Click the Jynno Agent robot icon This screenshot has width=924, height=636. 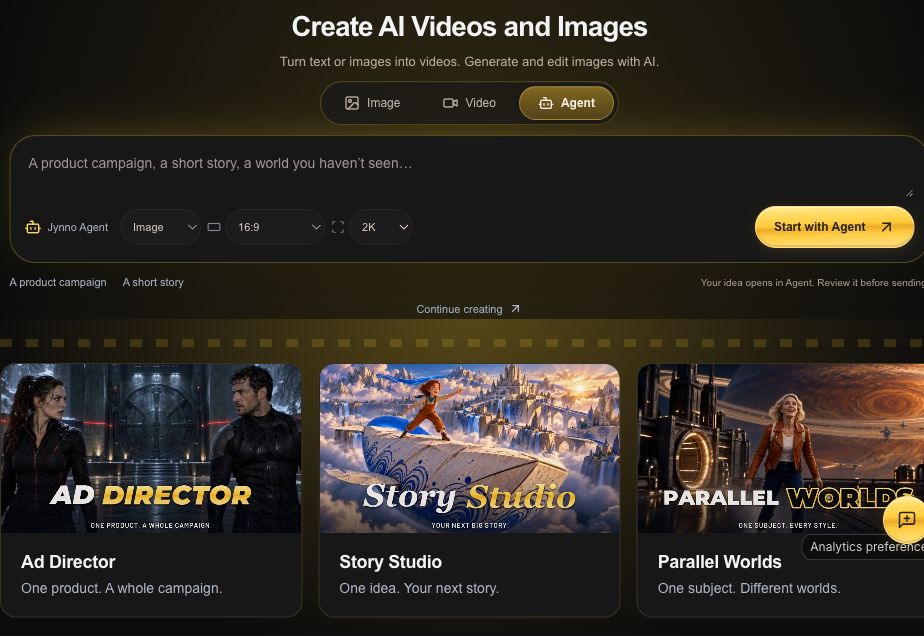pyautogui.click(x=33, y=227)
